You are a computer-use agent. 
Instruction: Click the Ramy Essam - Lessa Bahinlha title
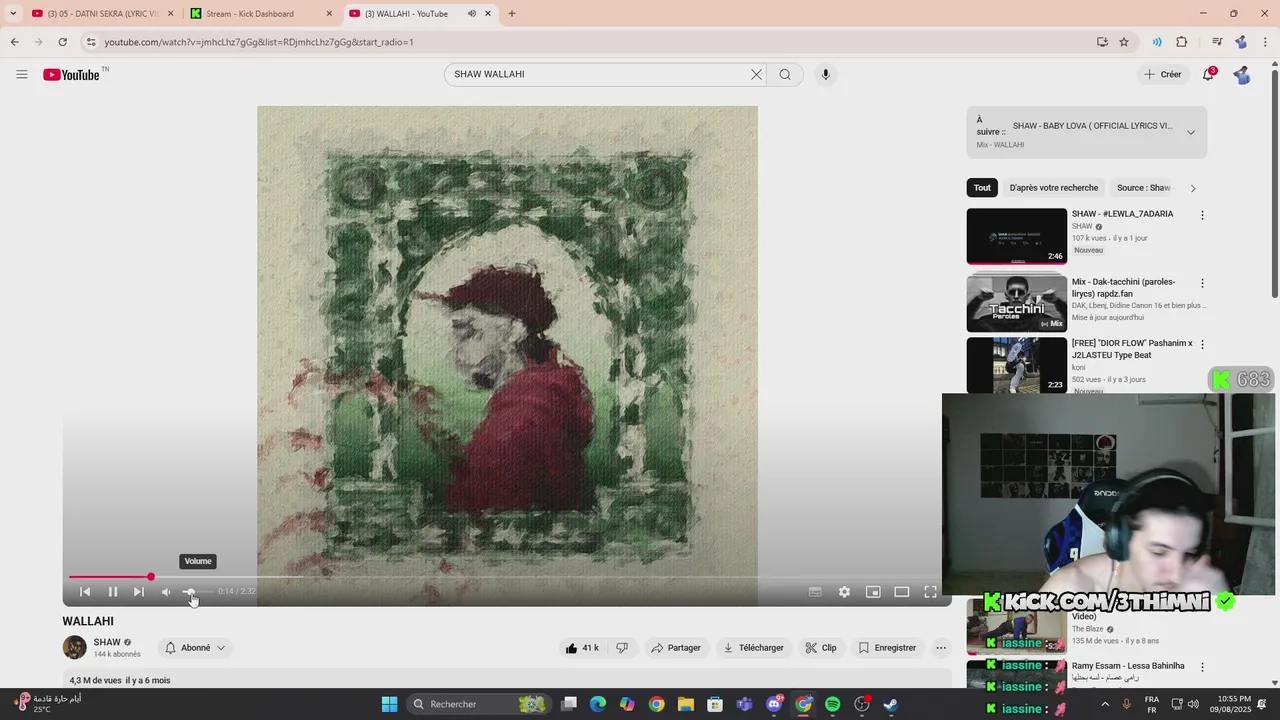(x=1128, y=666)
